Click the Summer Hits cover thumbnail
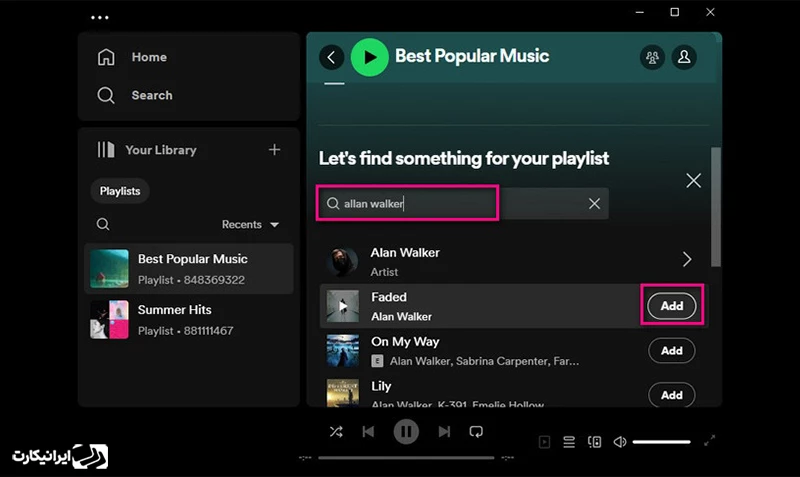Screen dimensions: 800x477 pyautogui.click(x=109, y=320)
